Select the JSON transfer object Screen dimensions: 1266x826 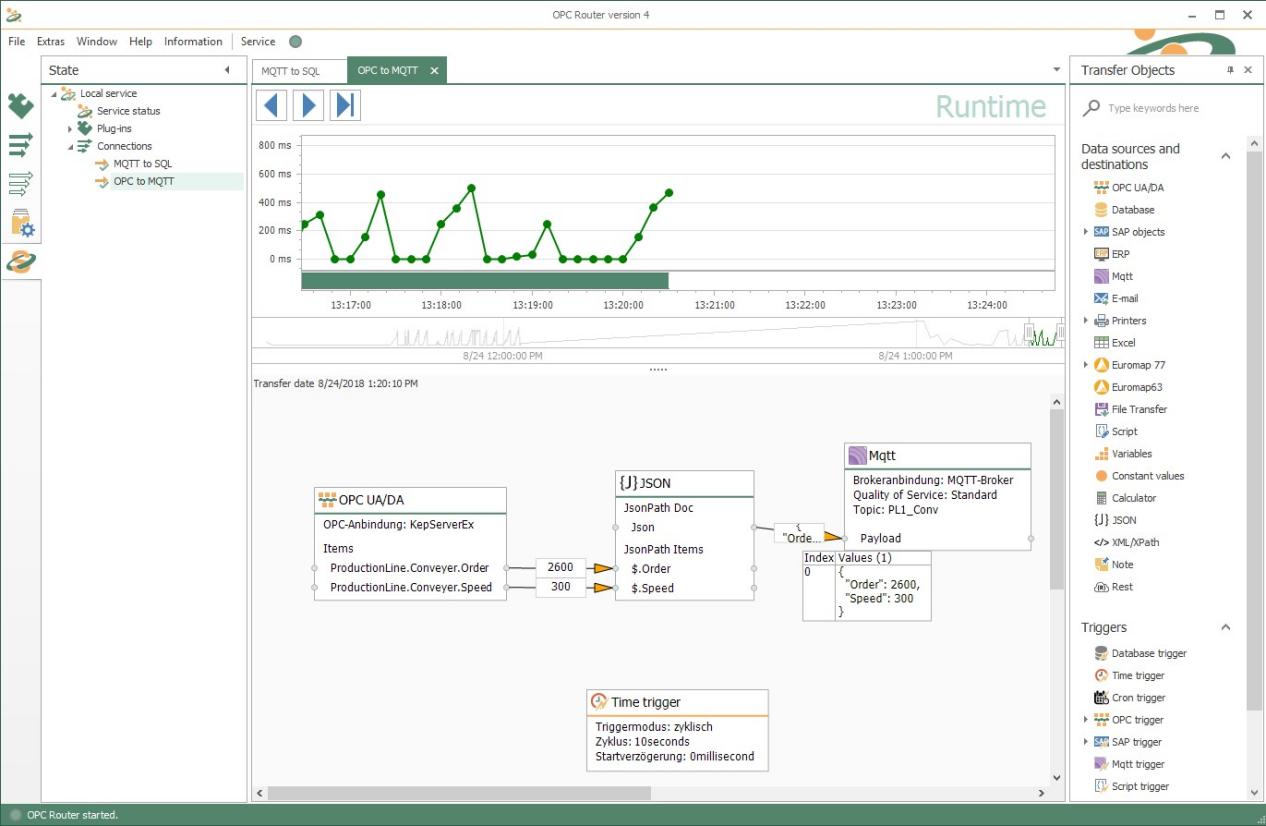tap(1117, 520)
